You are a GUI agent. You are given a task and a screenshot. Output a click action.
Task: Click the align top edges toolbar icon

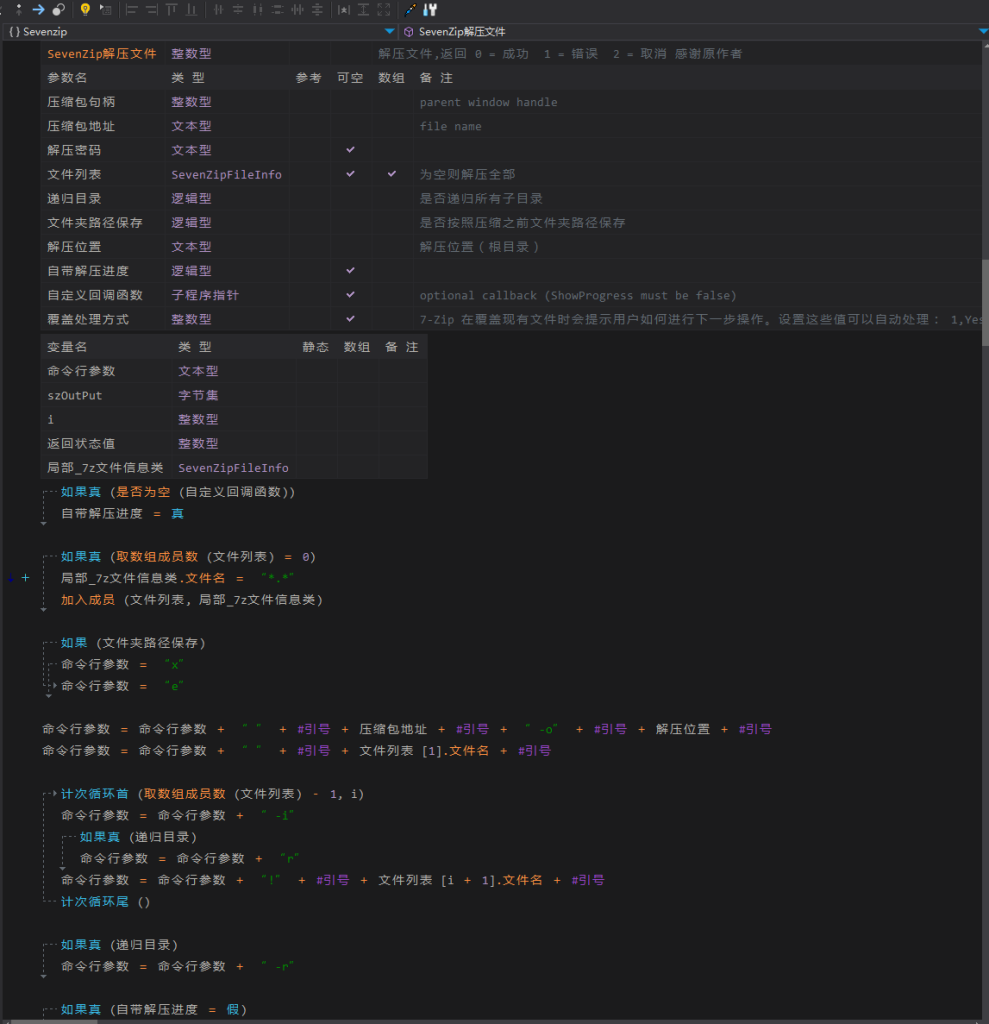pyautogui.click(x=172, y=10)
